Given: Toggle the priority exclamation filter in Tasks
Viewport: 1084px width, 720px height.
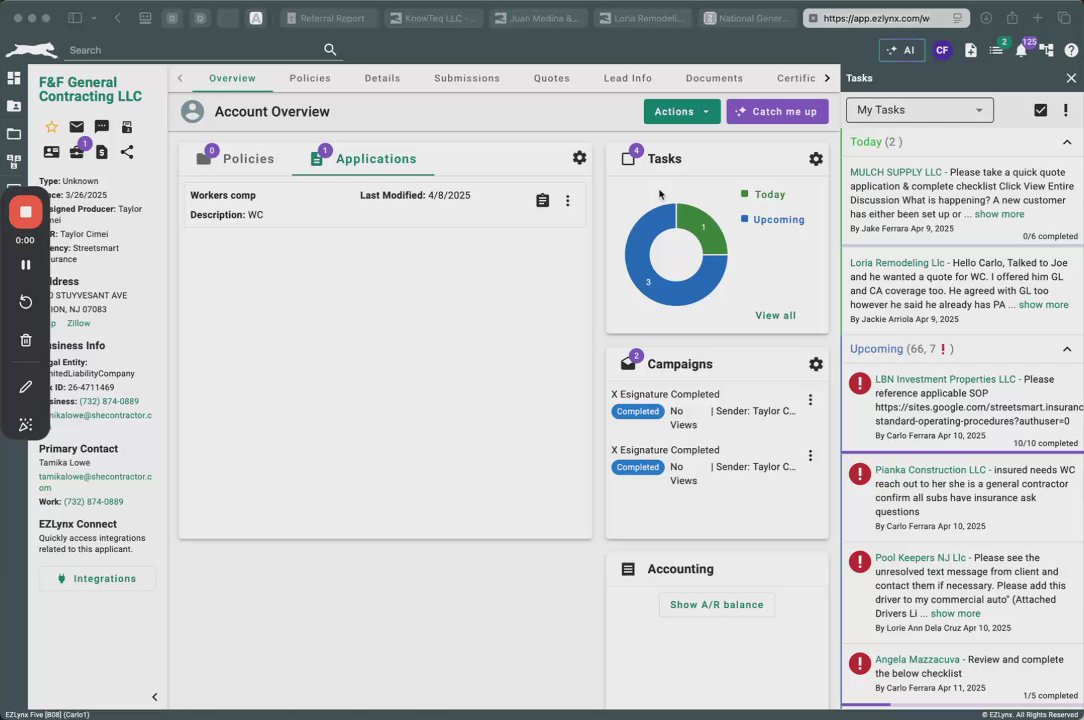Looking at the screenshot, I should click(x=1065, y=110).
